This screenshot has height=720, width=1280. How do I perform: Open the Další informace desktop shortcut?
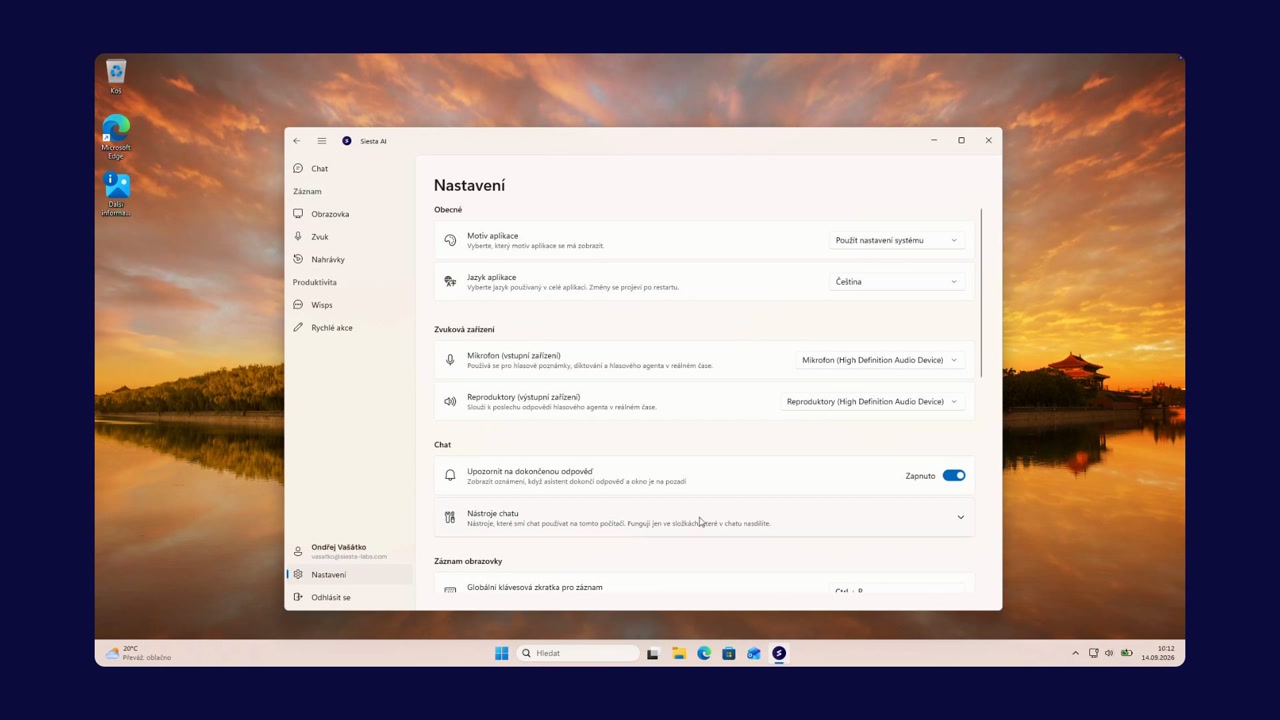point(116,195)
